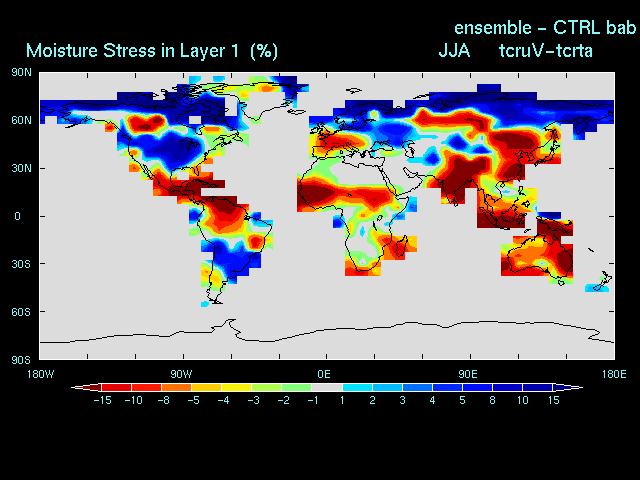Click the positive '15' colorbar value

(553, 400)
